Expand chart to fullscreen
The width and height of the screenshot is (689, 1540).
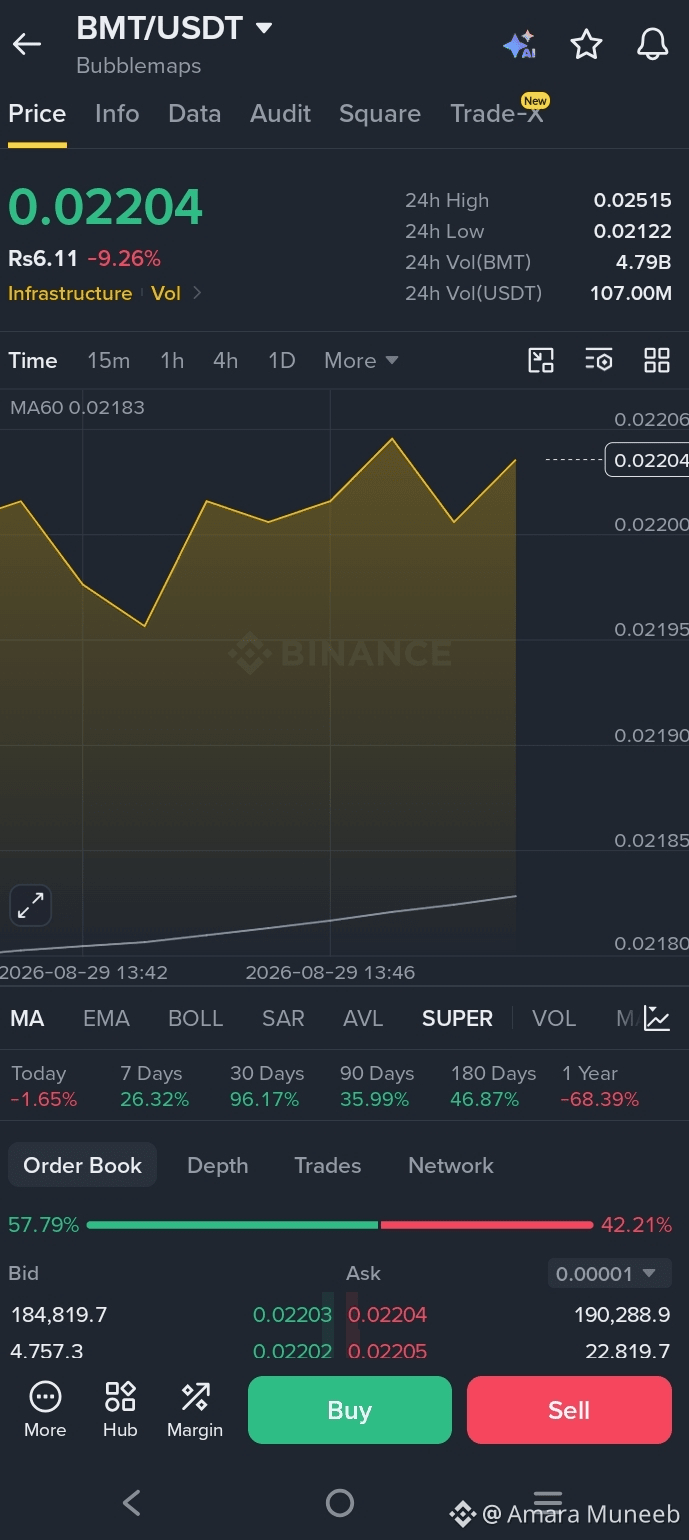[31, 906]
